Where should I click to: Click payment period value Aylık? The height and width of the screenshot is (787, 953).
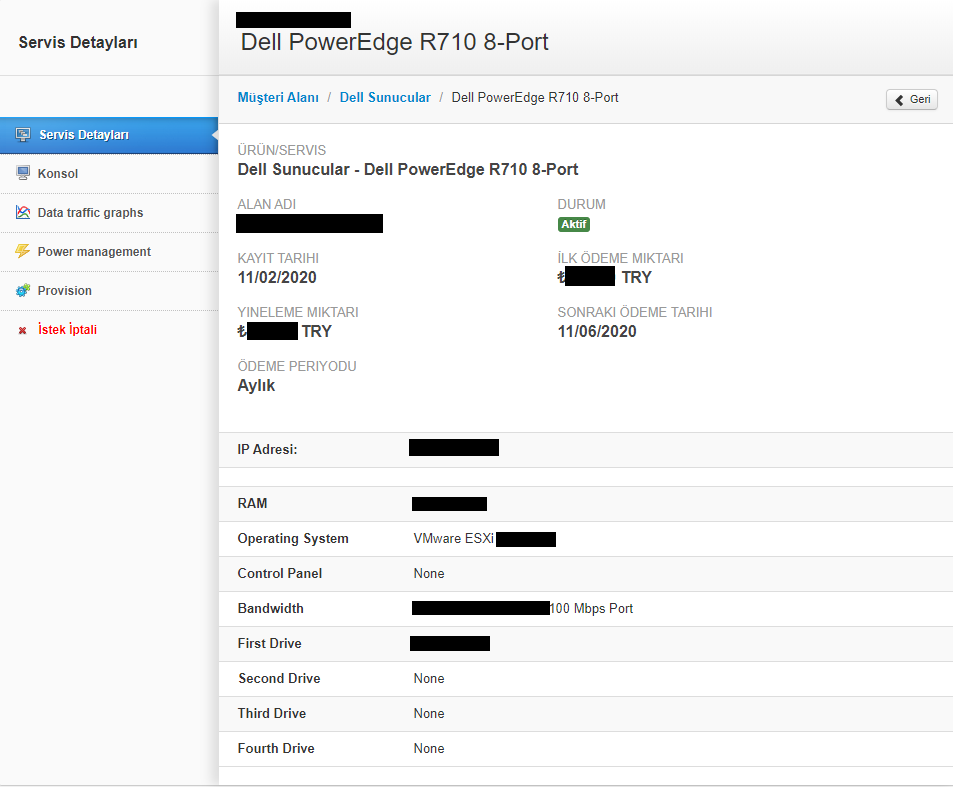point(256,386)
